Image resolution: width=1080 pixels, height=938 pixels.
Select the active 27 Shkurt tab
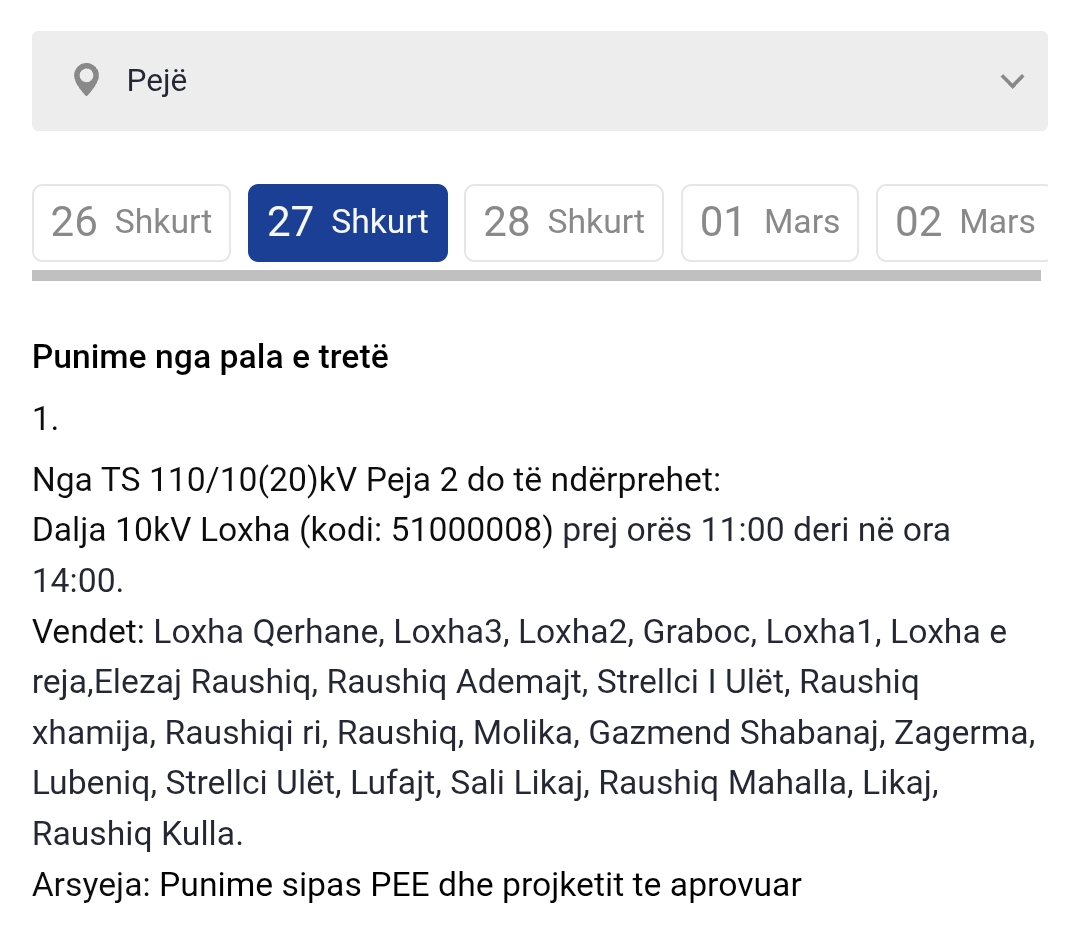tap(348, 222)
